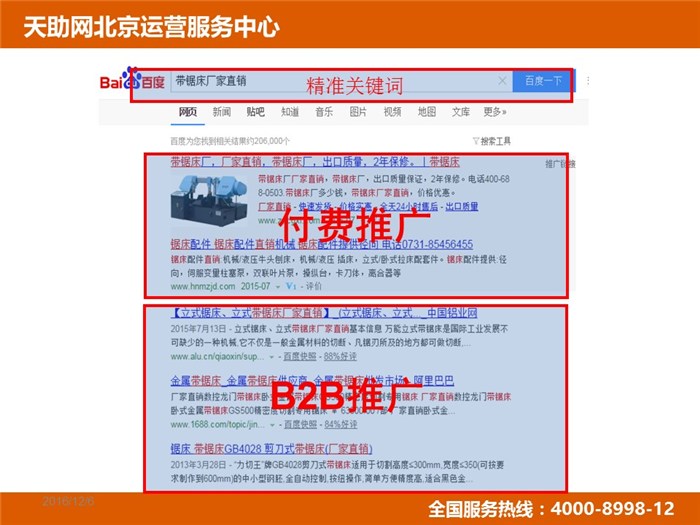Expand the 更多» menu
Image resolution: width=700 pixels, height=525 pixels.
click(495, 112)
